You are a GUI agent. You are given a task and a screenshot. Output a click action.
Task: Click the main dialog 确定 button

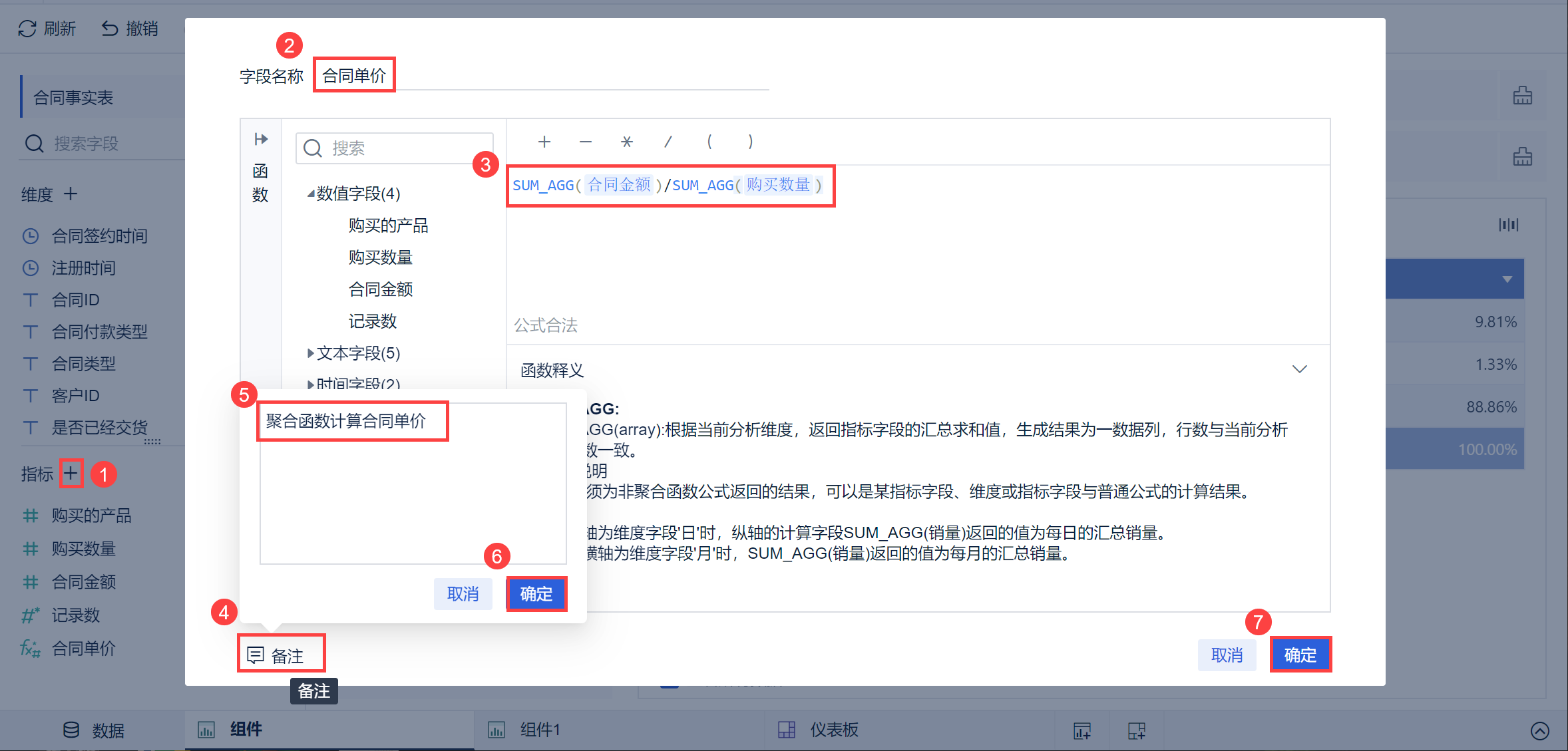click(1300, 655)
